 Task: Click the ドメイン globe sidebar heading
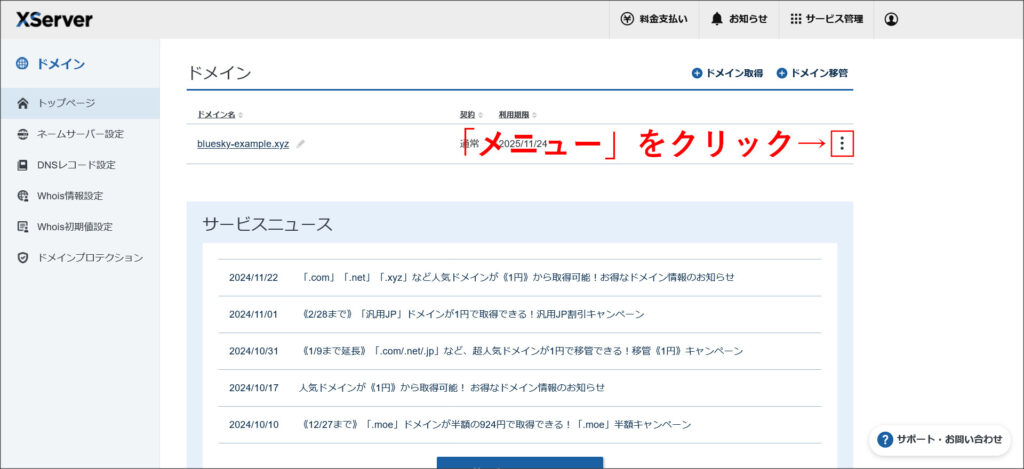coord(51,64)
